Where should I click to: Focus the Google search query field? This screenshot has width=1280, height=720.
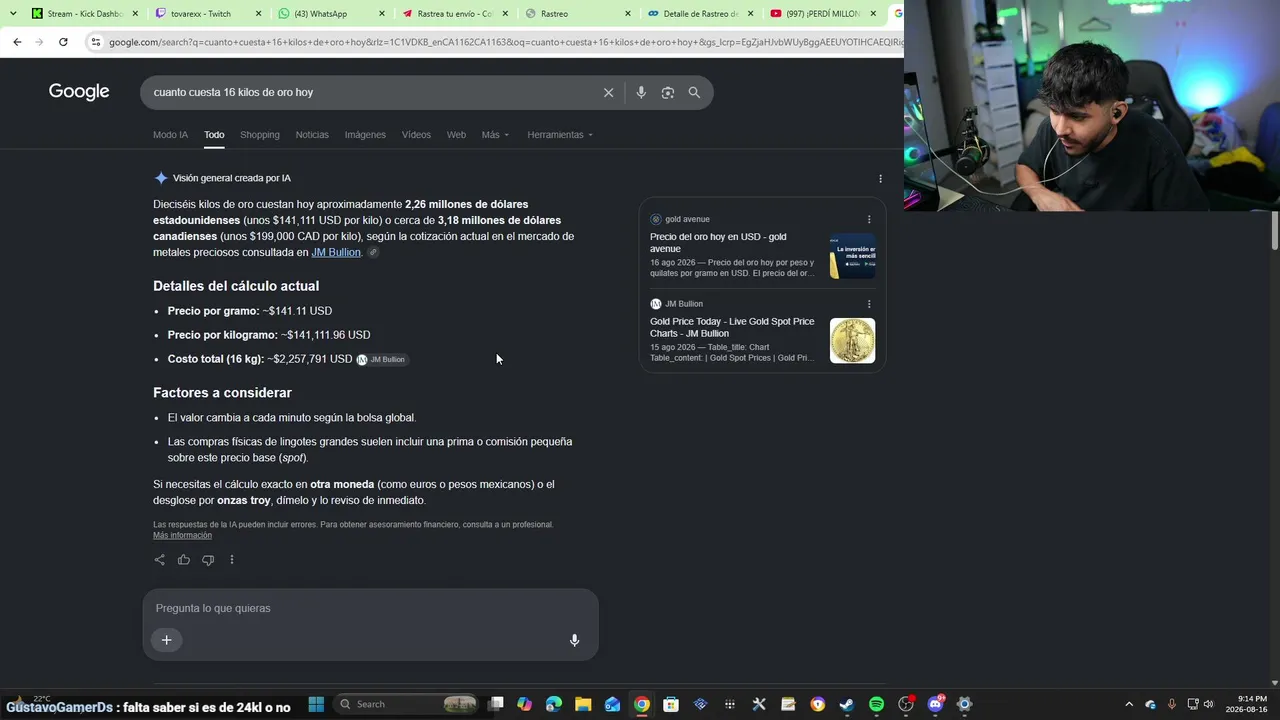click(370, 92)
